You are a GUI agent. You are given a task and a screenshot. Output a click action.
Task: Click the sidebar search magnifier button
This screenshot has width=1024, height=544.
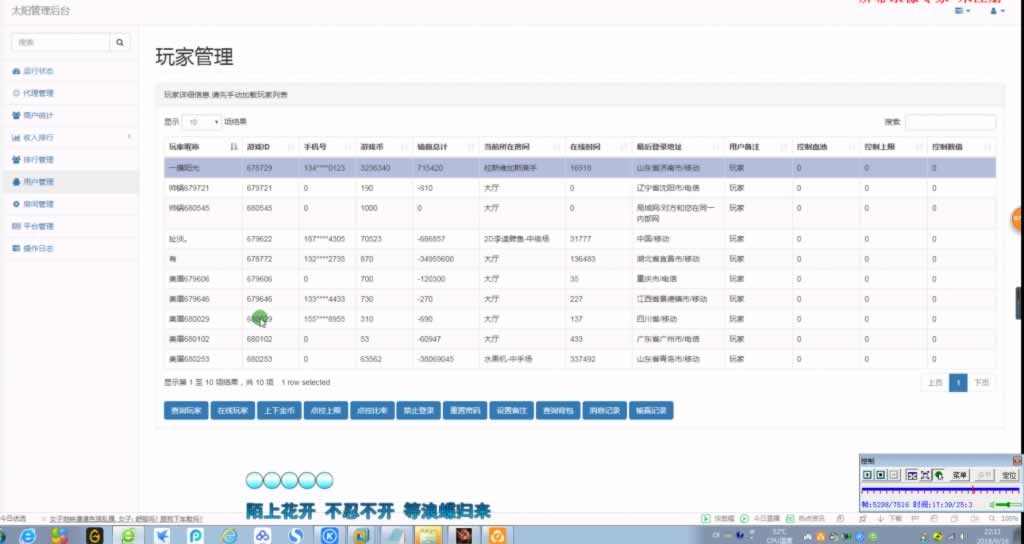[121, 42]
